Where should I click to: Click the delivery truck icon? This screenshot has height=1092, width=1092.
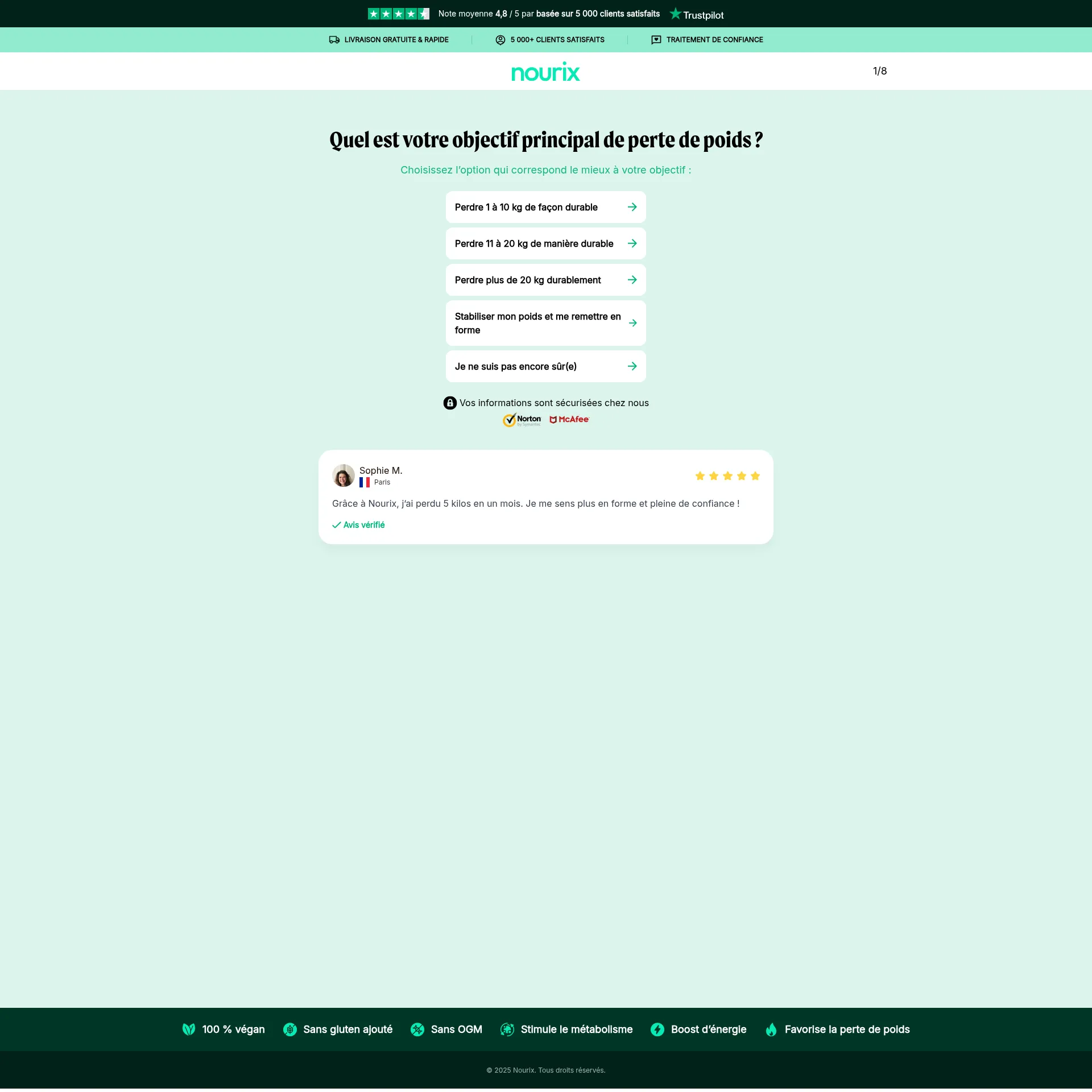click(x=334, y=40)
